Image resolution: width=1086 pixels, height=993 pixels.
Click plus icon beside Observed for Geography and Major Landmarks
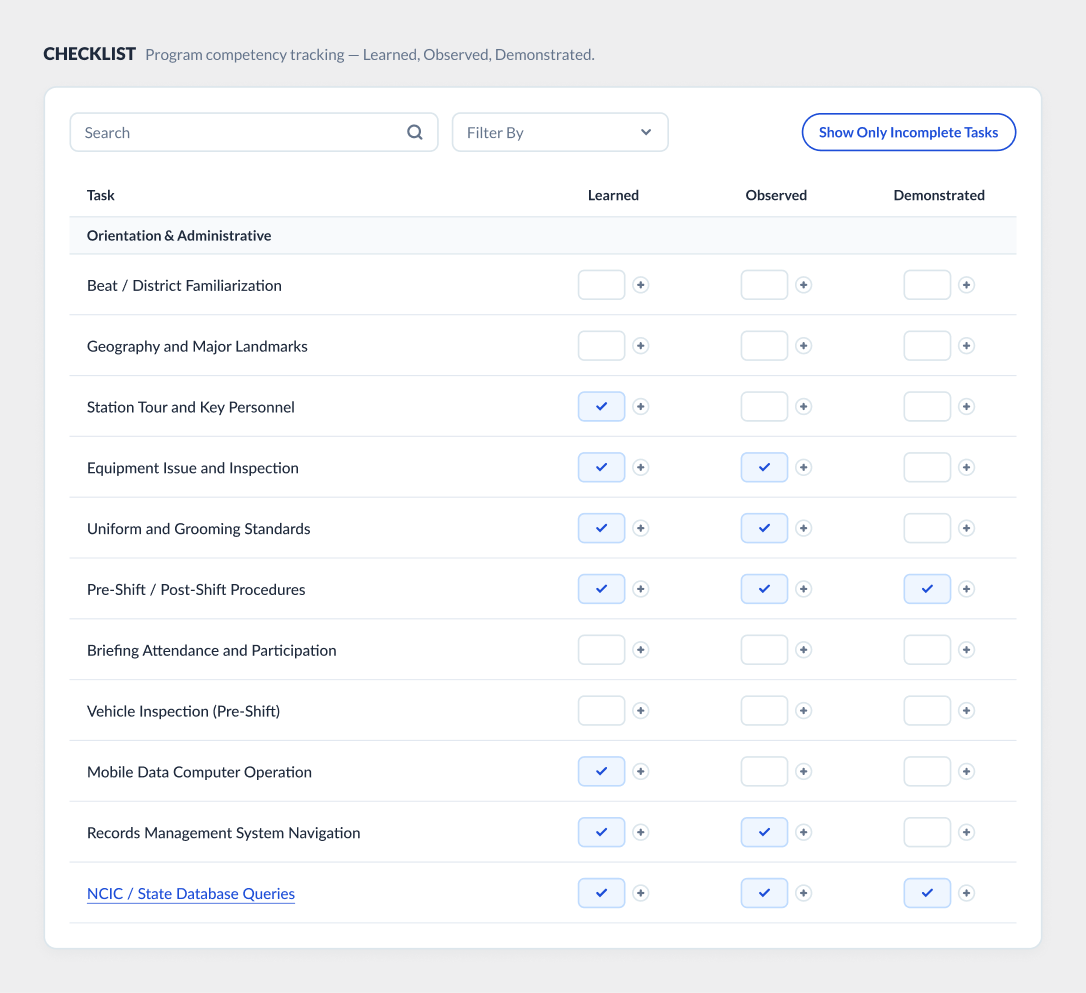coord(803,346)
